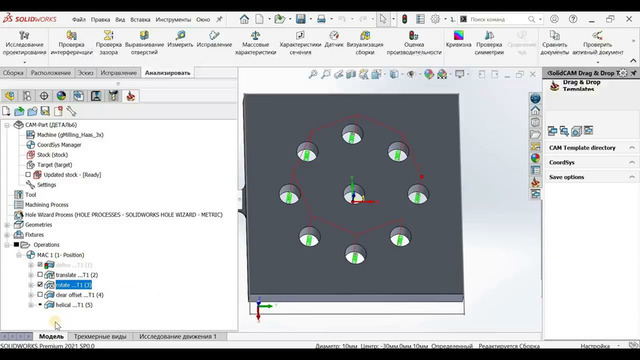This screenshot has height=360, width=640.
Task: Select Machine (gMilling_Haas_3x) item
Action: tap(70, 135)
